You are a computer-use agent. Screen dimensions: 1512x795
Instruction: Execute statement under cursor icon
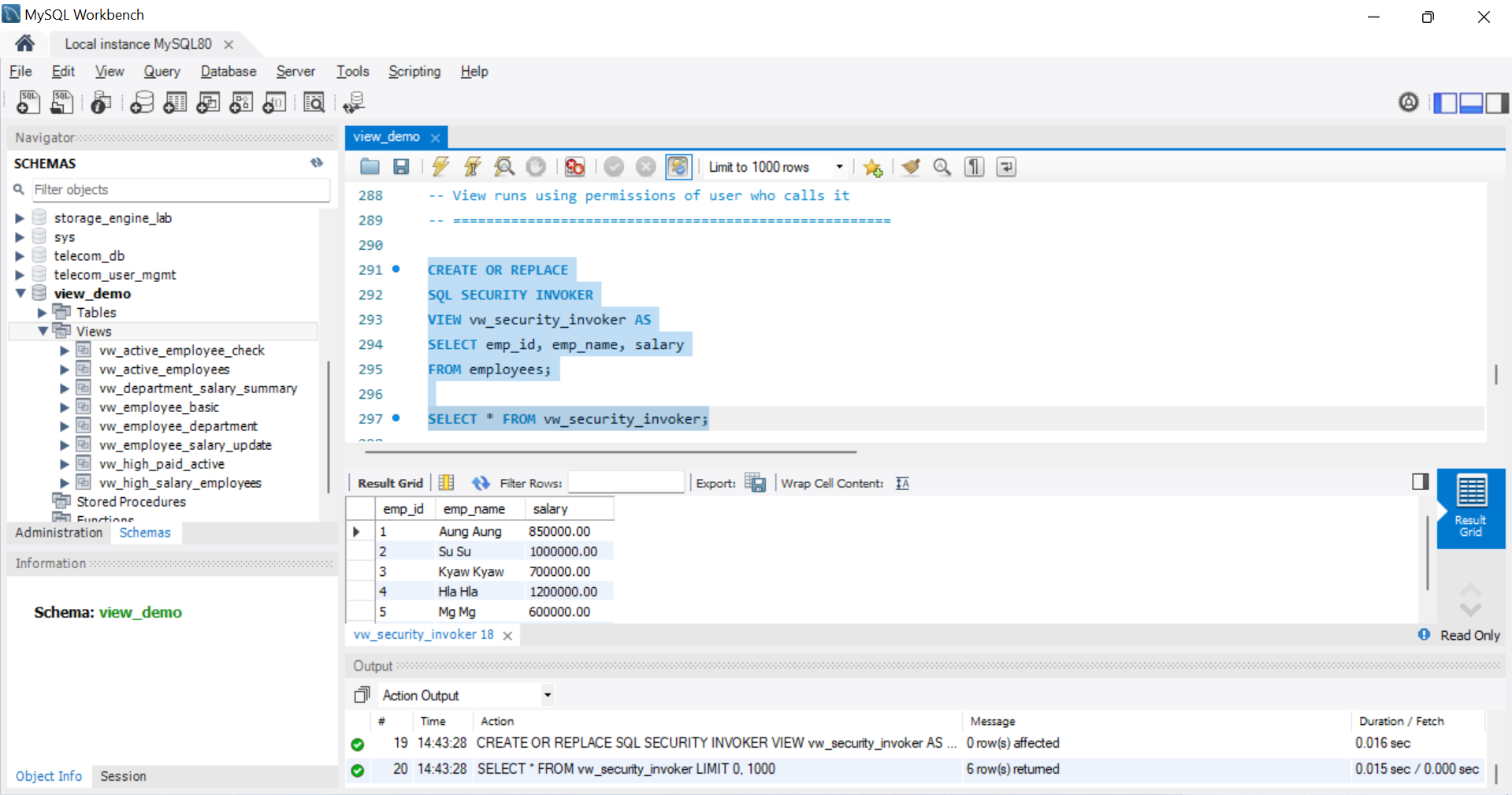(x=472, y=167)
